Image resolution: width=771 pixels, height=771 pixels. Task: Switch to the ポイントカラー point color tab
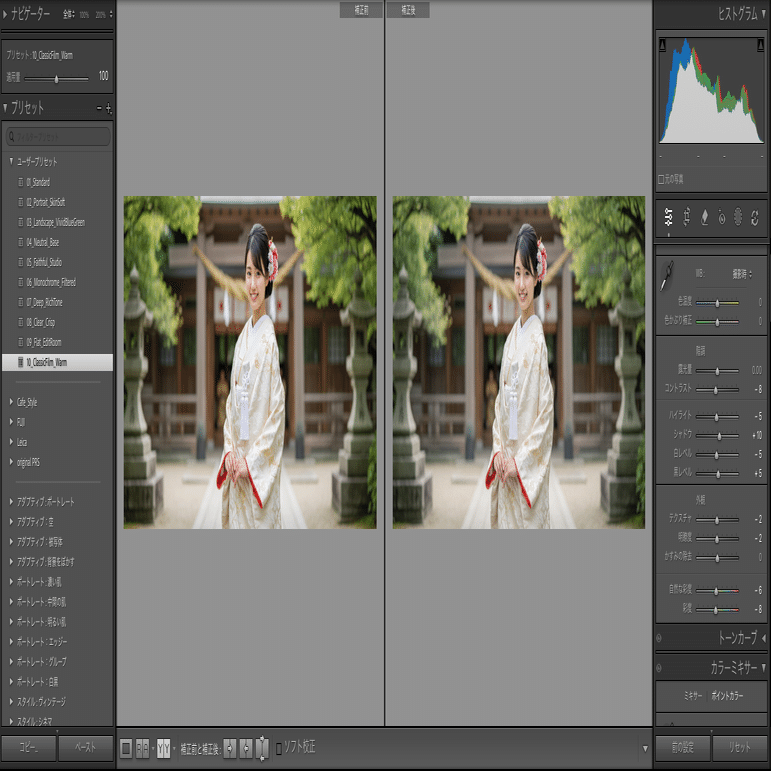point(727,696)
